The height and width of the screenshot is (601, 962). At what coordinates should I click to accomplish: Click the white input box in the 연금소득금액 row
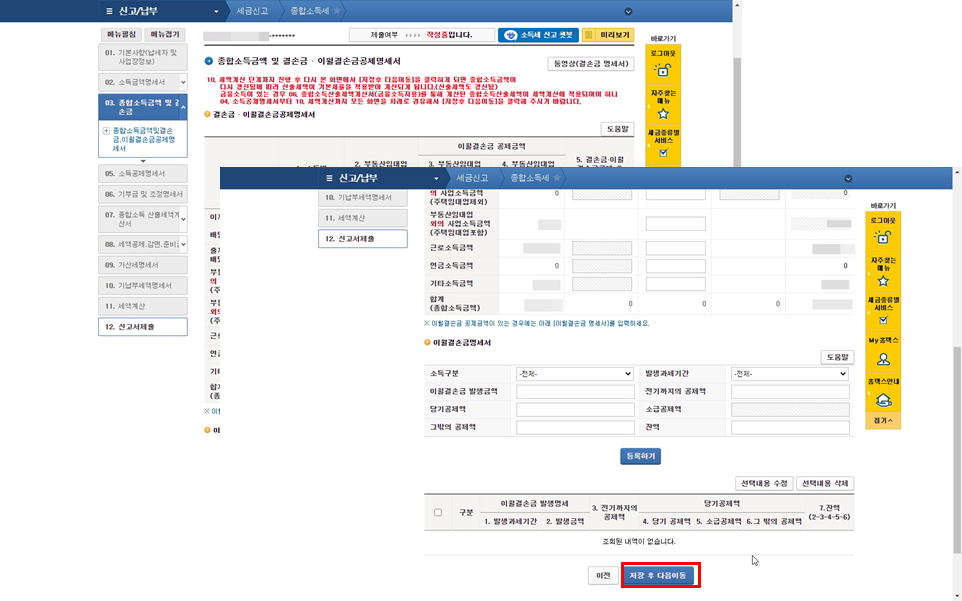point(675,266)
